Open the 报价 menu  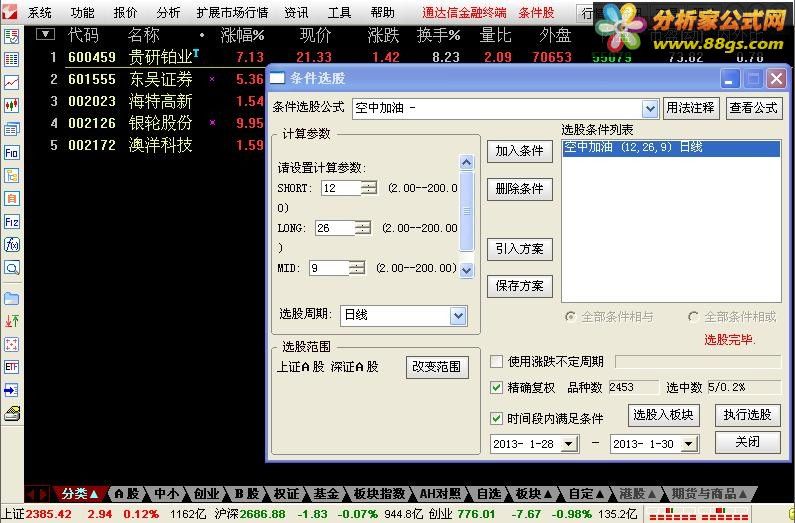tap(125, 13)
